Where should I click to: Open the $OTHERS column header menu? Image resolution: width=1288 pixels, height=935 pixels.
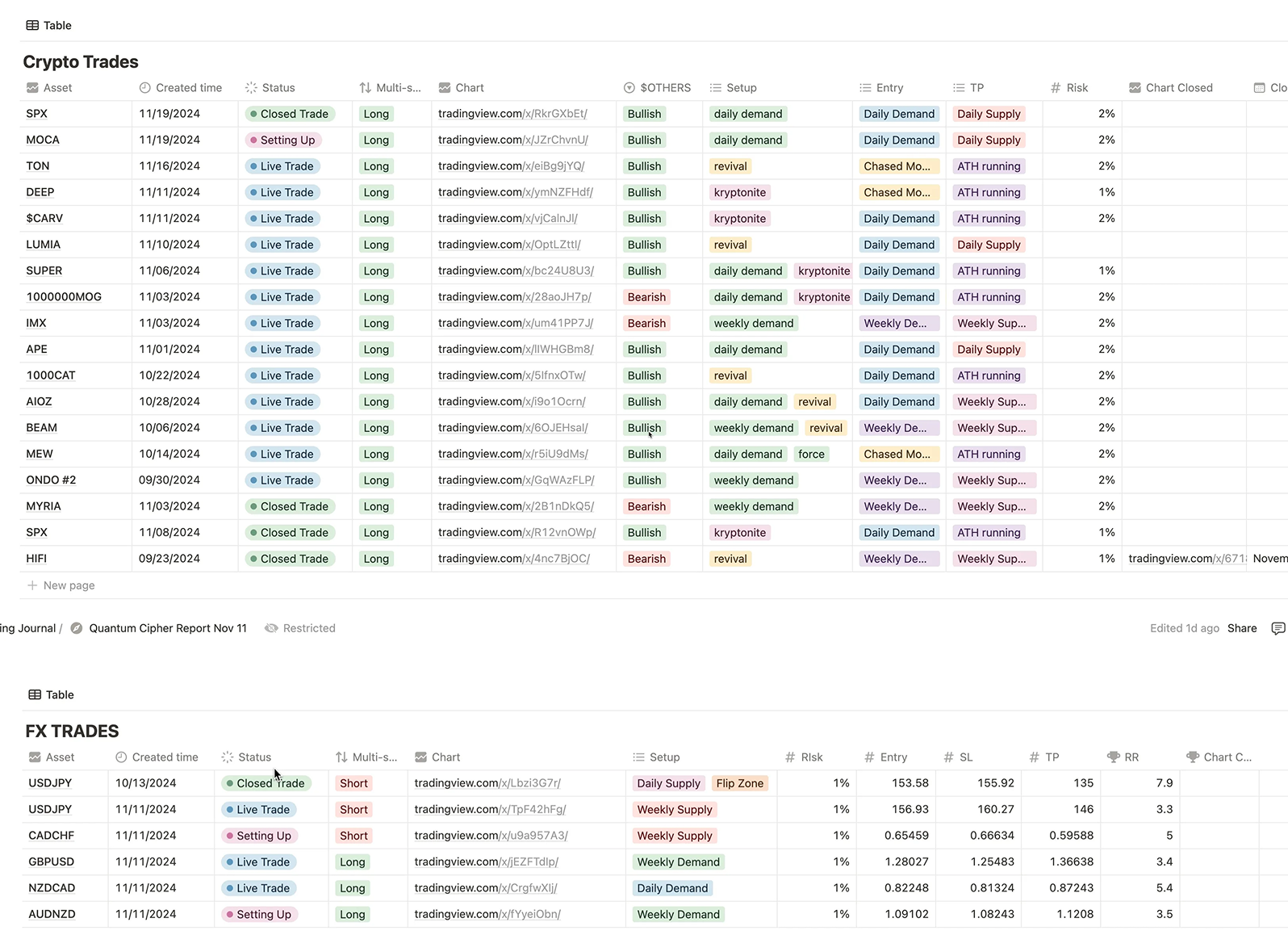pos(659,87)
